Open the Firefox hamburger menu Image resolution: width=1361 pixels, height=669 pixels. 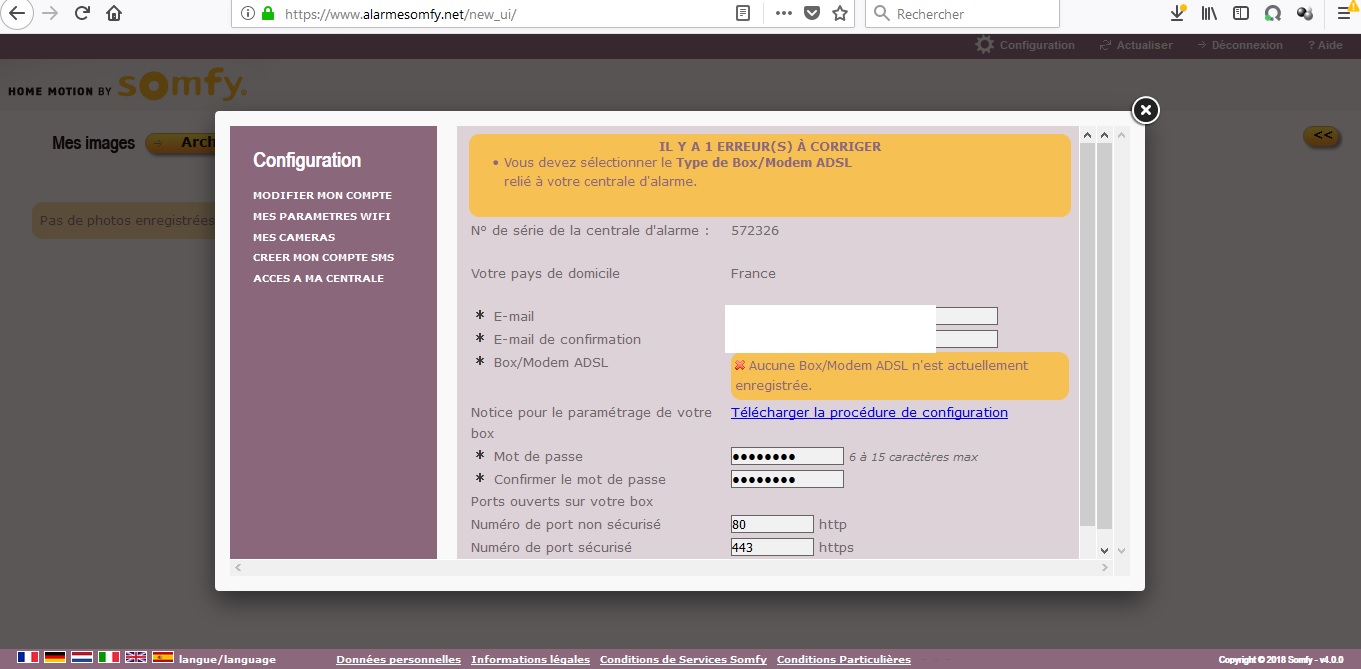click(1343, 14)
